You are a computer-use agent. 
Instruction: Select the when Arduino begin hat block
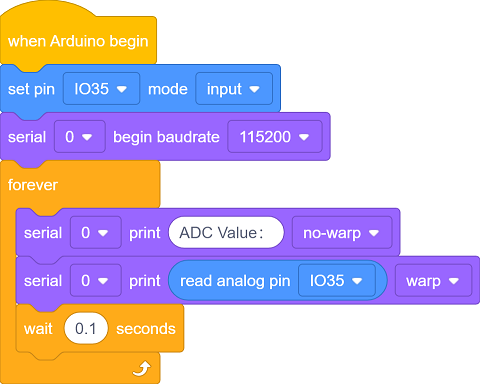pyautogui.click(x=78, y=41)
